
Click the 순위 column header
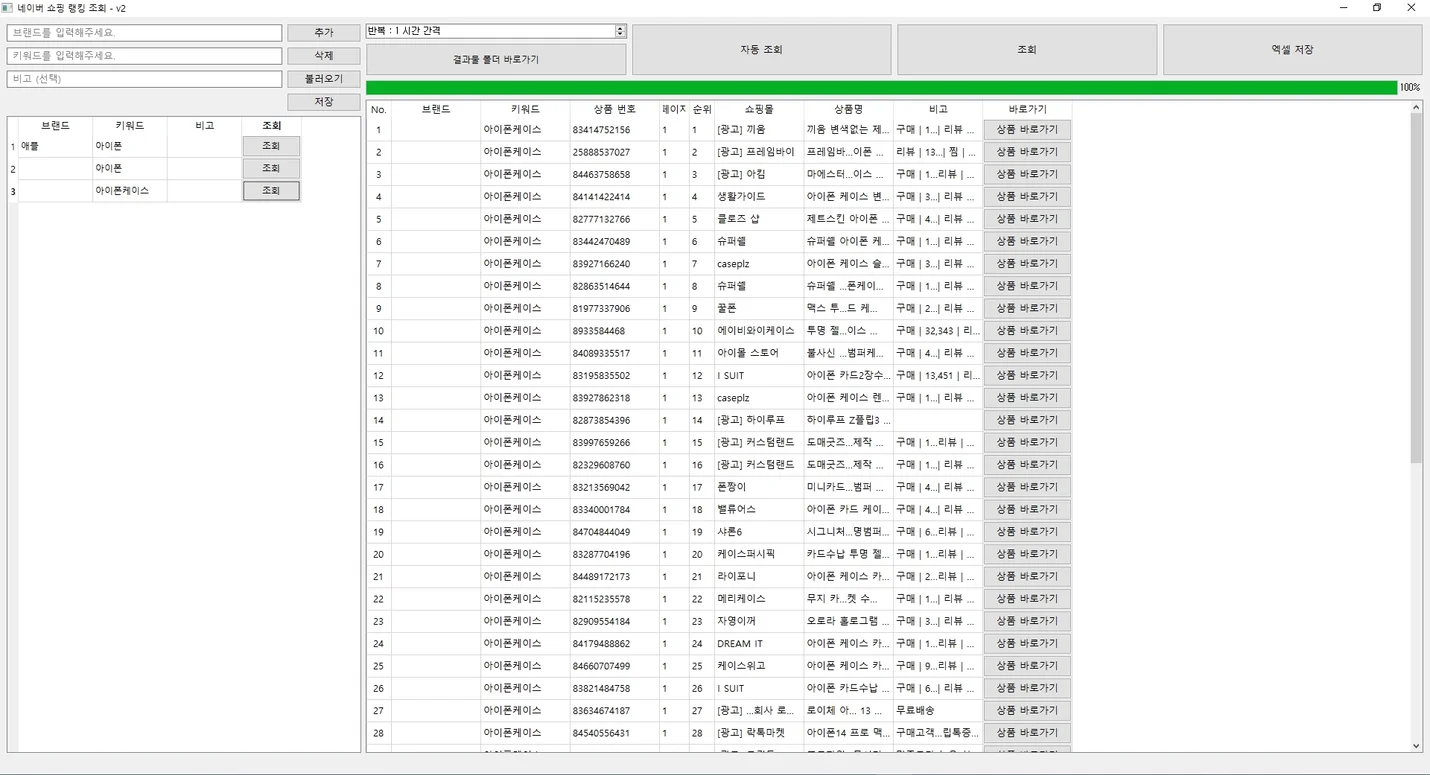701,109
